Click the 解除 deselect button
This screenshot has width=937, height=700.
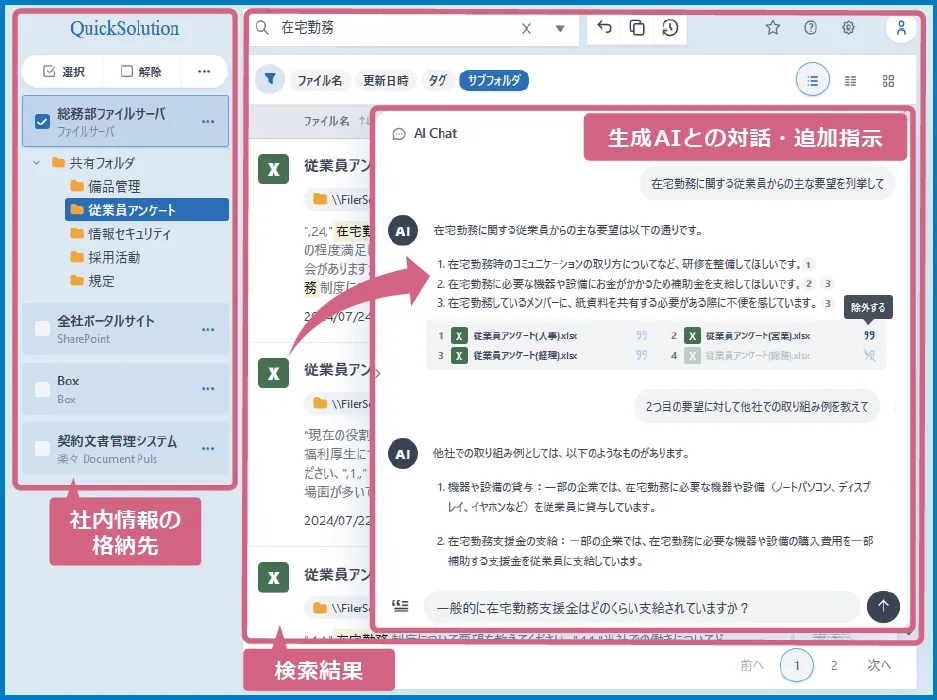coord(141,72)
